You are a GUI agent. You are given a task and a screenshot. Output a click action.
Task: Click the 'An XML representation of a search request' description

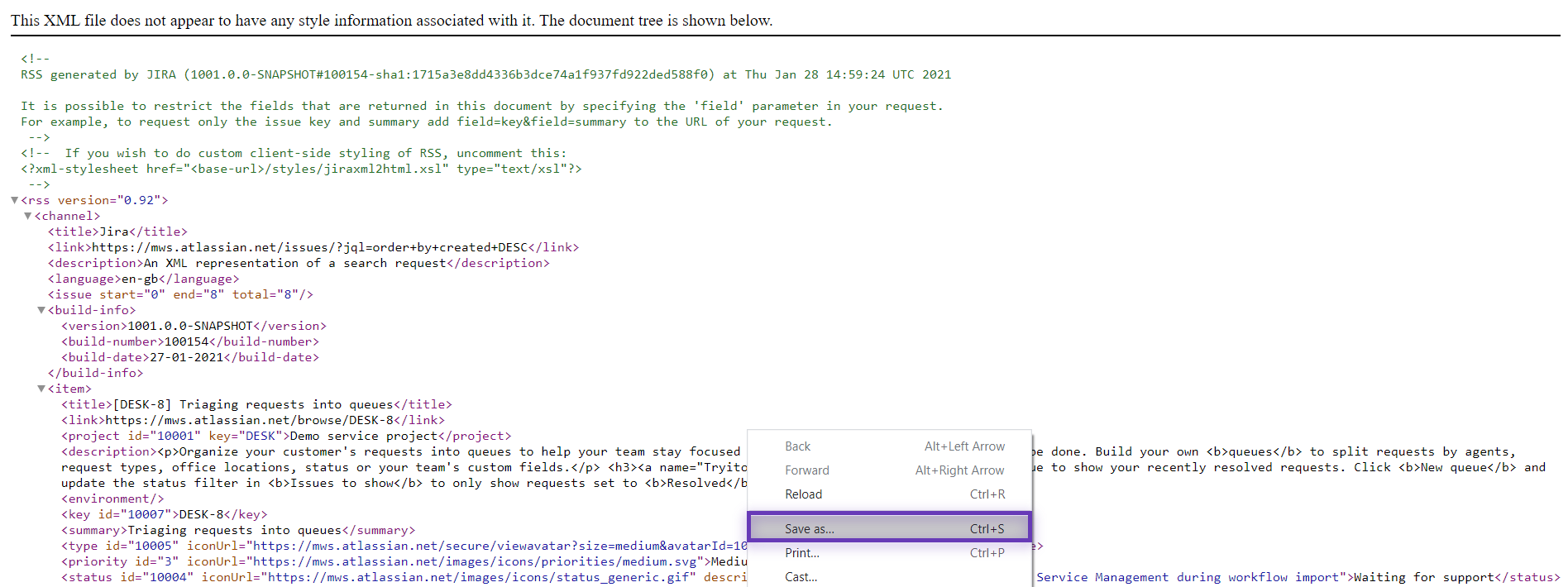[299, 263]
